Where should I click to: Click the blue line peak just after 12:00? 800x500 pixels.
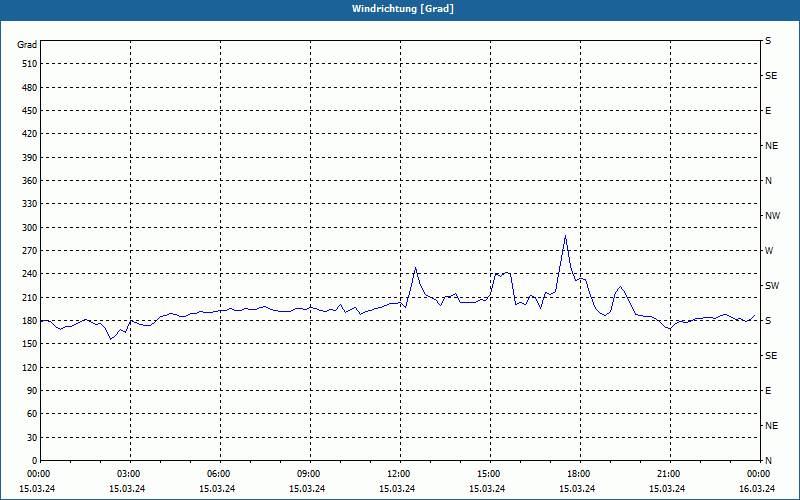coord(415,268)
